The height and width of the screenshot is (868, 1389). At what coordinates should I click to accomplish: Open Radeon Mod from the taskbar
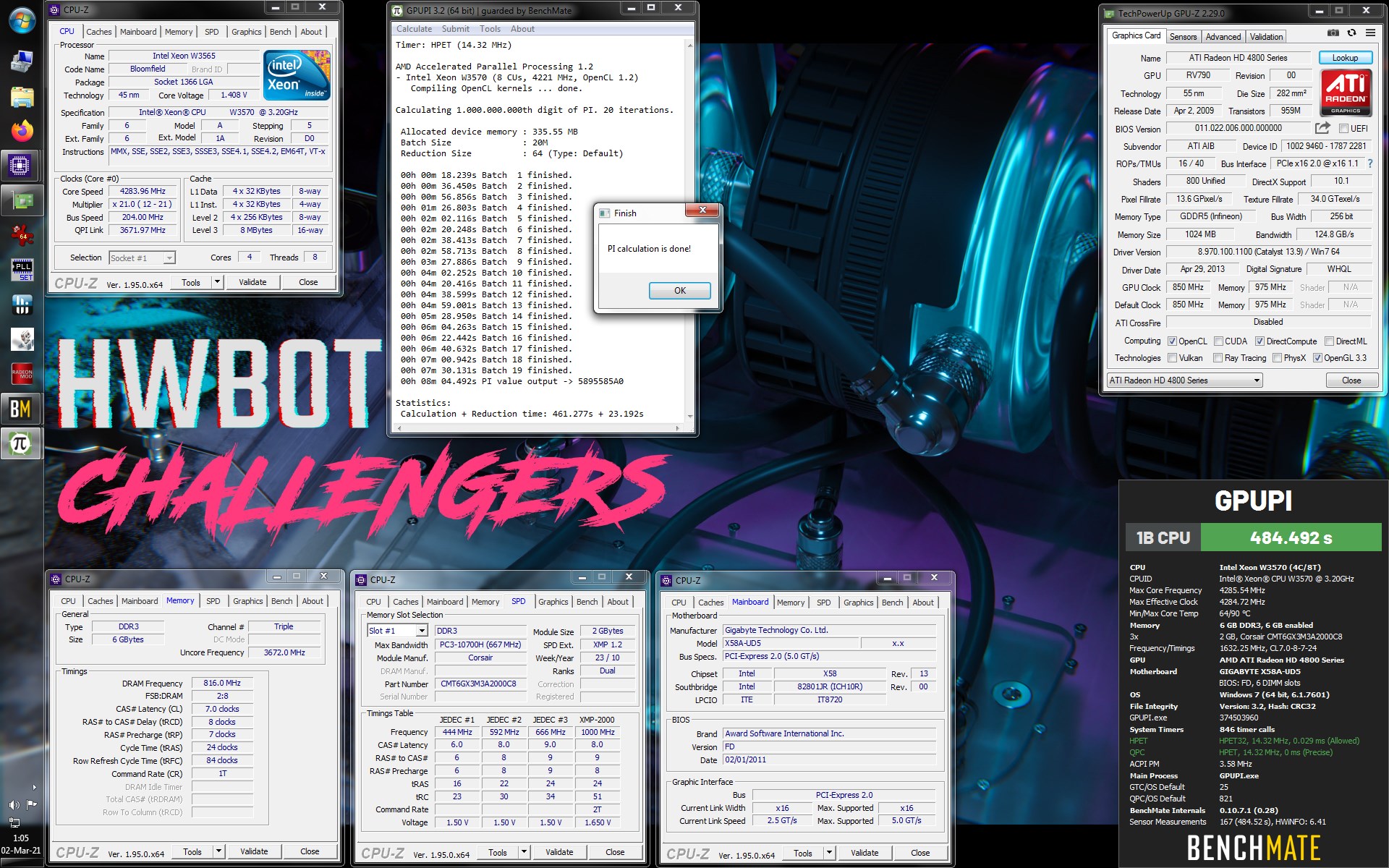point(22,374)
